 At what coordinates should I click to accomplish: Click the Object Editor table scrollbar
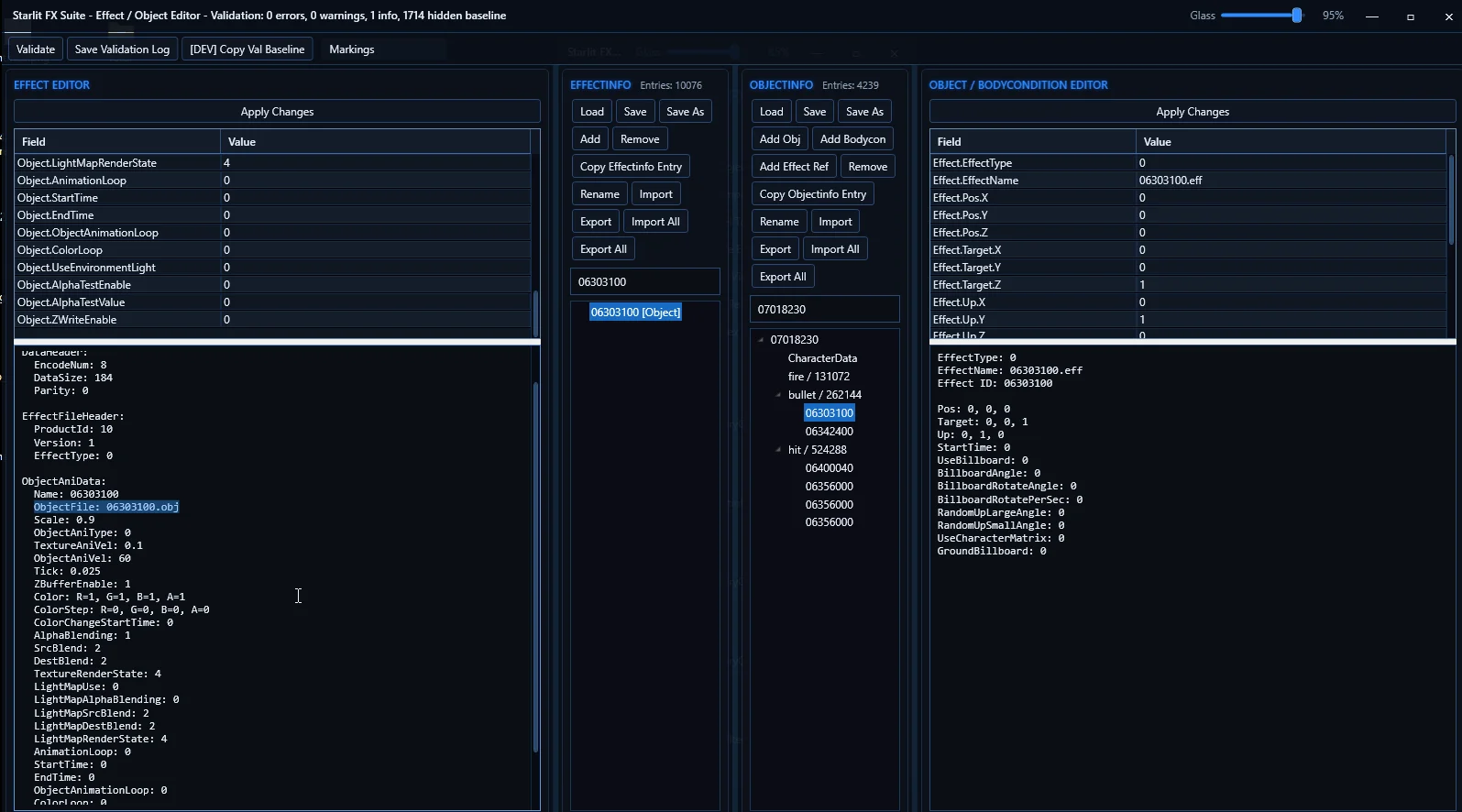(x=1451, y=200)
